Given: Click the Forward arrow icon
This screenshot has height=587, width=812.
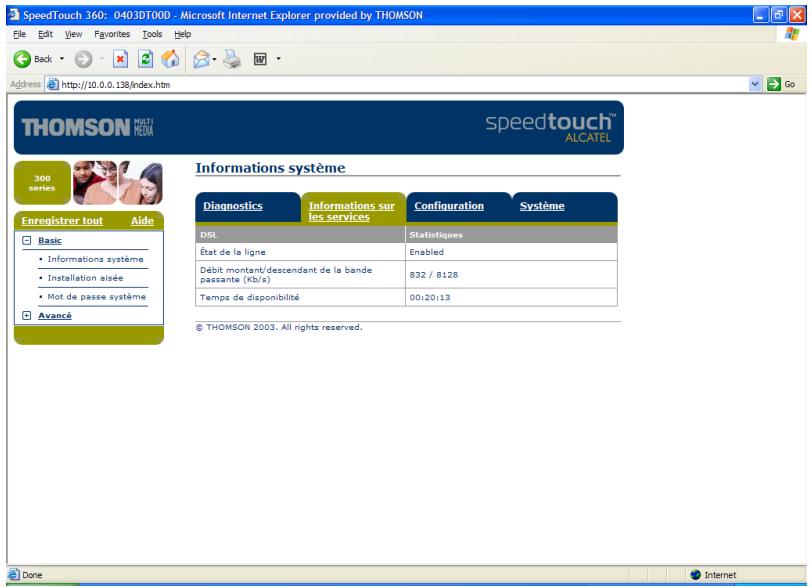Looking at the screenshot, I should pyautogui.click(x=83, y=59).
